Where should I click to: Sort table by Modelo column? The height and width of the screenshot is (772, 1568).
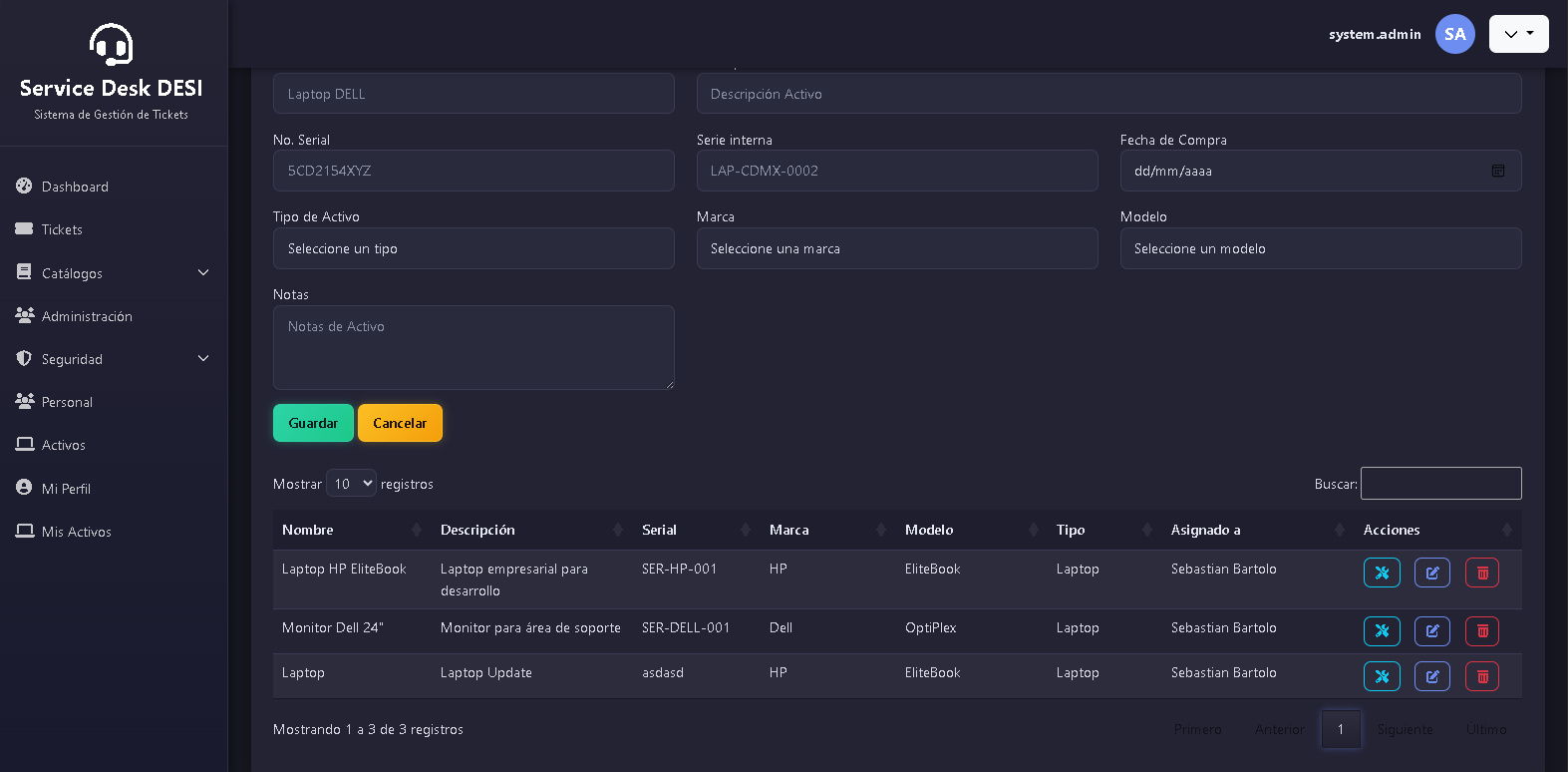[x=972, y=530]
